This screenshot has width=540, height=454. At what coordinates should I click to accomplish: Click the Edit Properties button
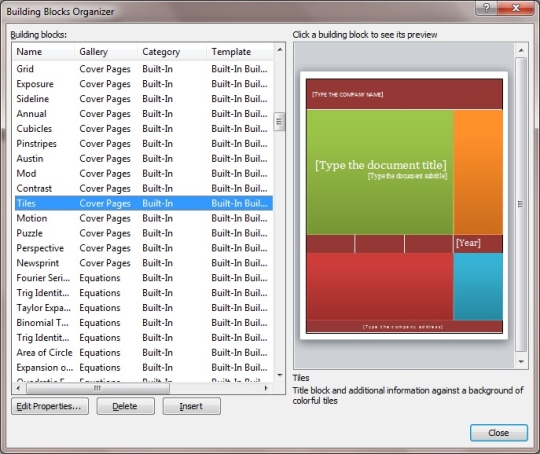point(50,406)
